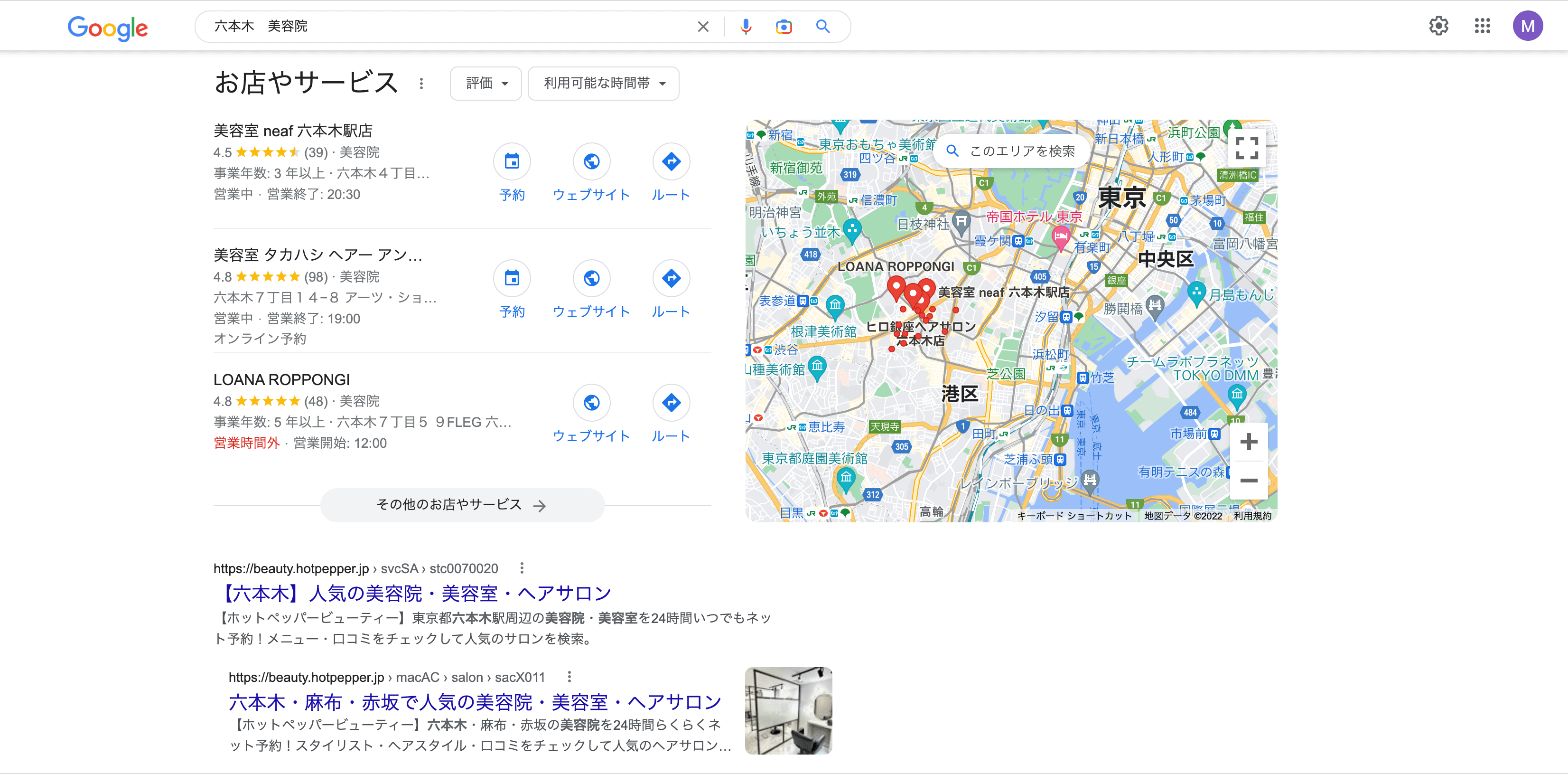Open the account avatar M
Viewport: 1568px width, 774px height.
[x=1527, y=26]
